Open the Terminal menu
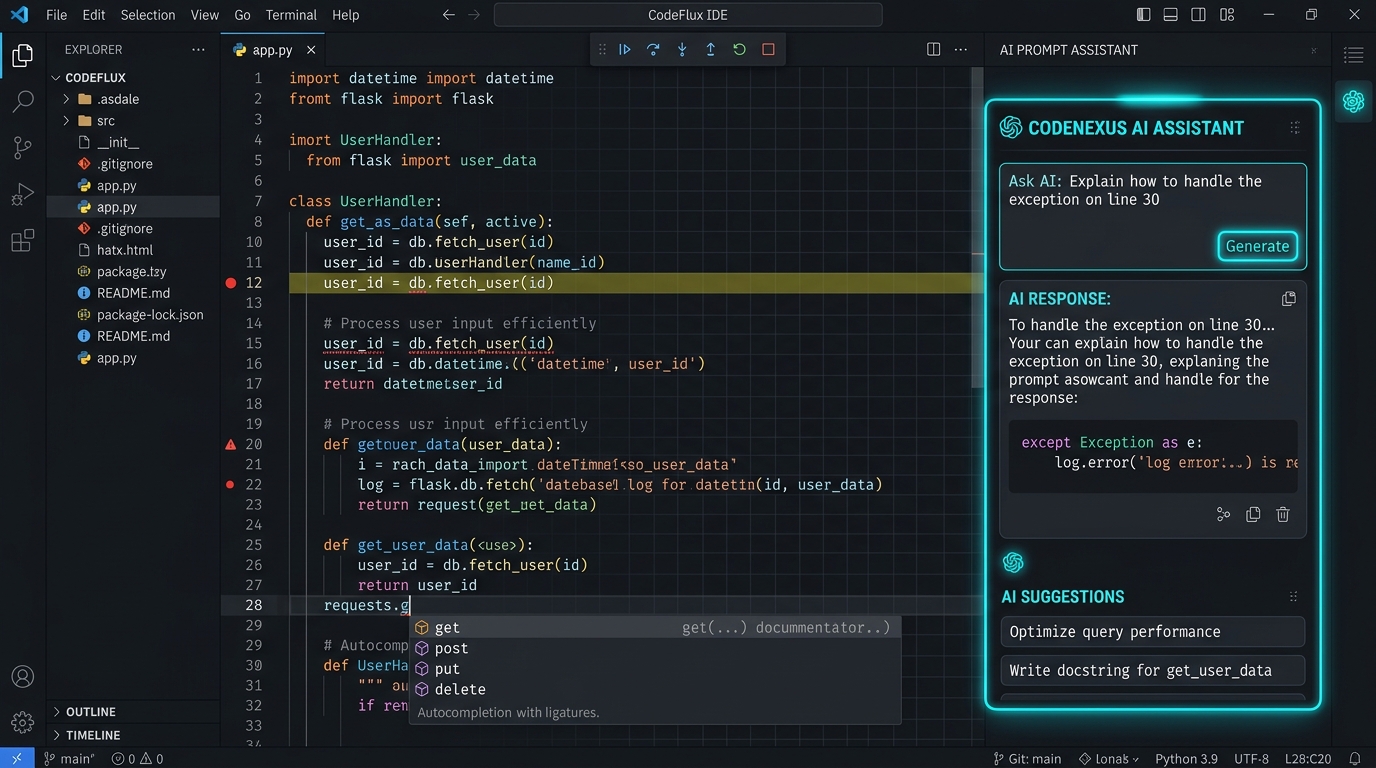Viewport: 1376px width, 768px height. (292, 15)
